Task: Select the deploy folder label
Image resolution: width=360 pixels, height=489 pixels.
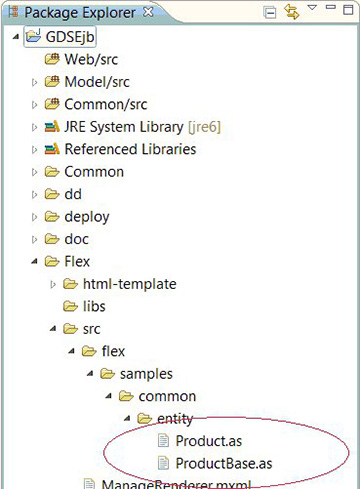Action: coord(87,217)
